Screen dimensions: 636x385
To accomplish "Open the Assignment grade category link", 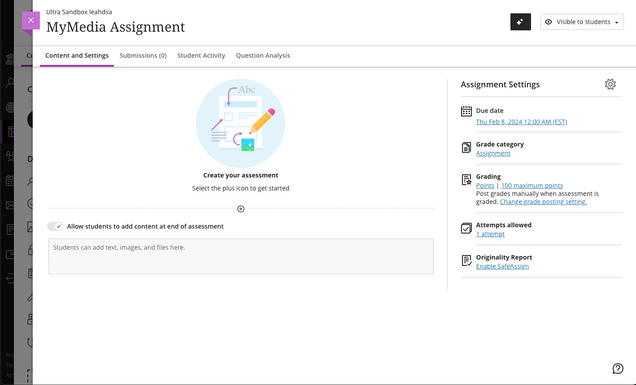I will point(493,153).
